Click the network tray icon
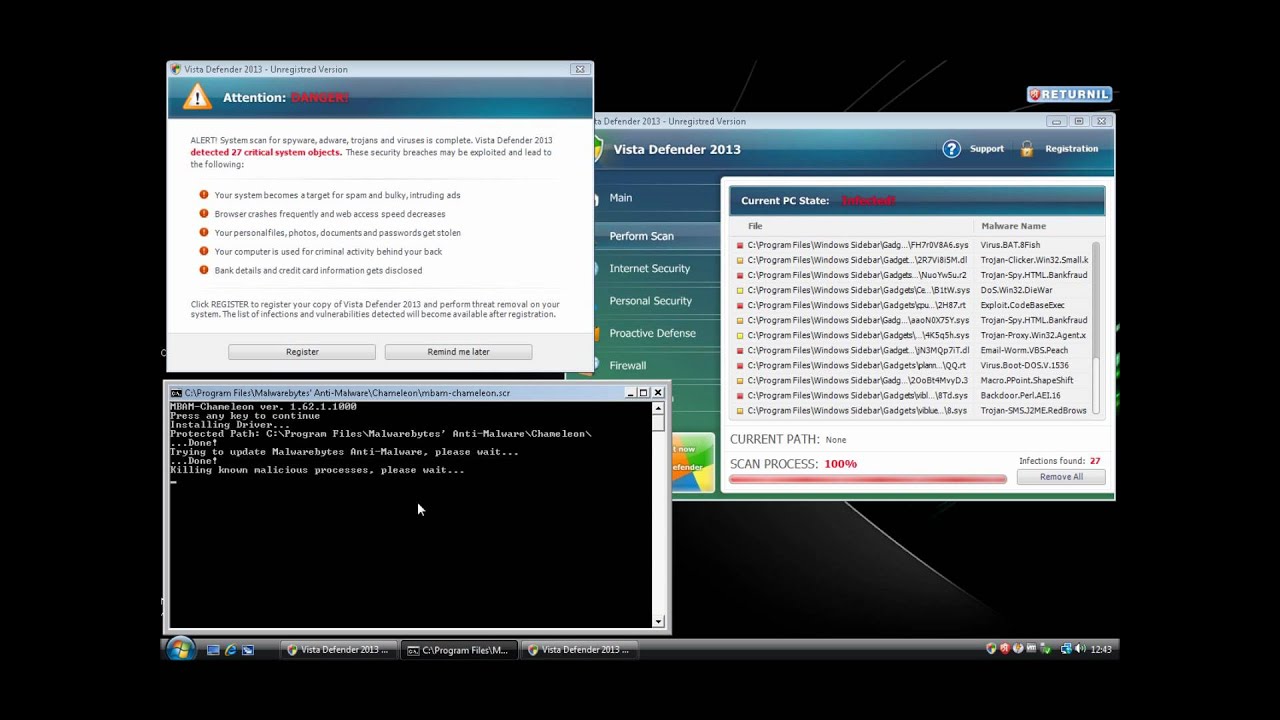 point(1066,649)
